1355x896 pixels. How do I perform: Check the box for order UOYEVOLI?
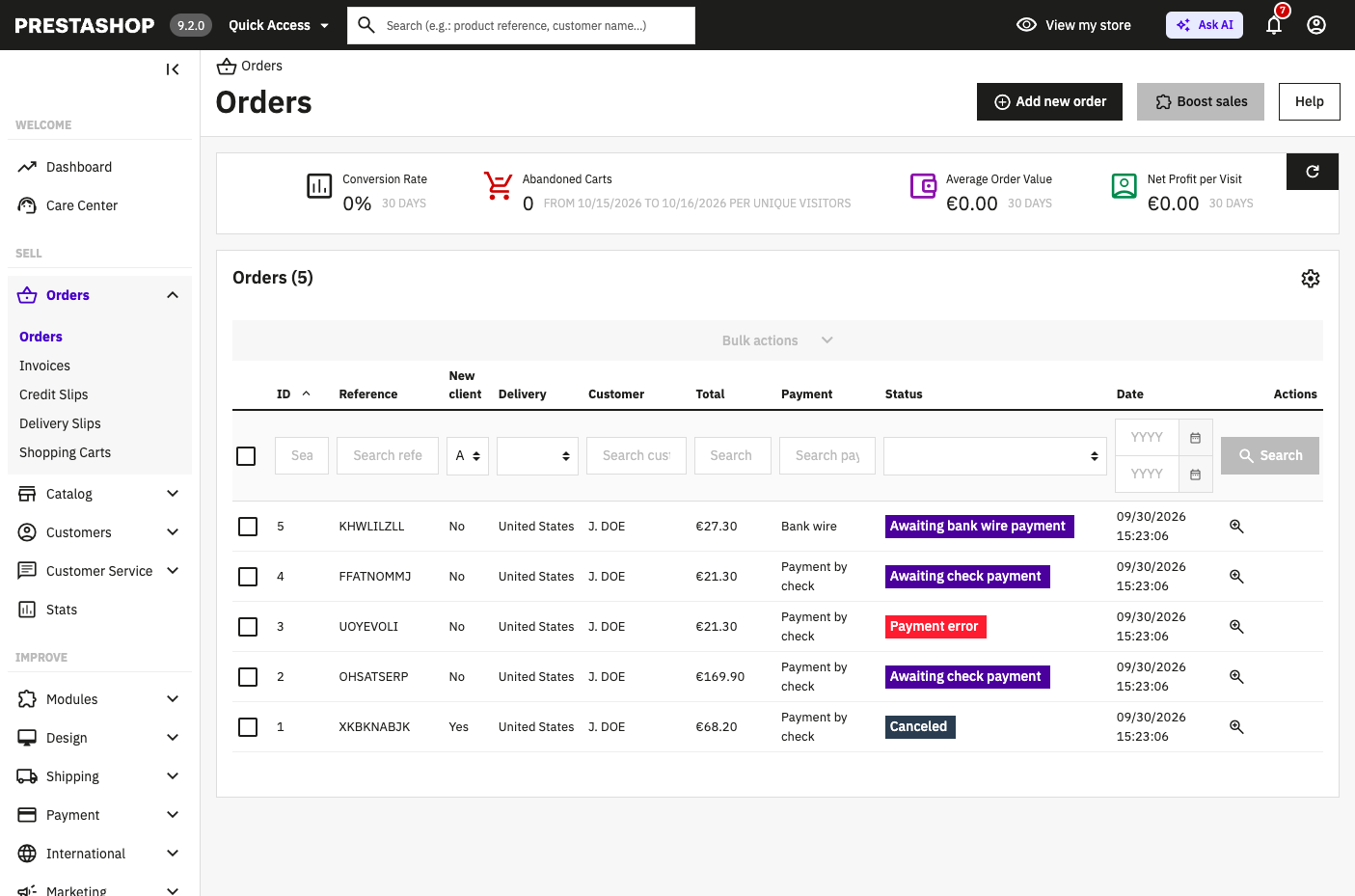[248, 627]
